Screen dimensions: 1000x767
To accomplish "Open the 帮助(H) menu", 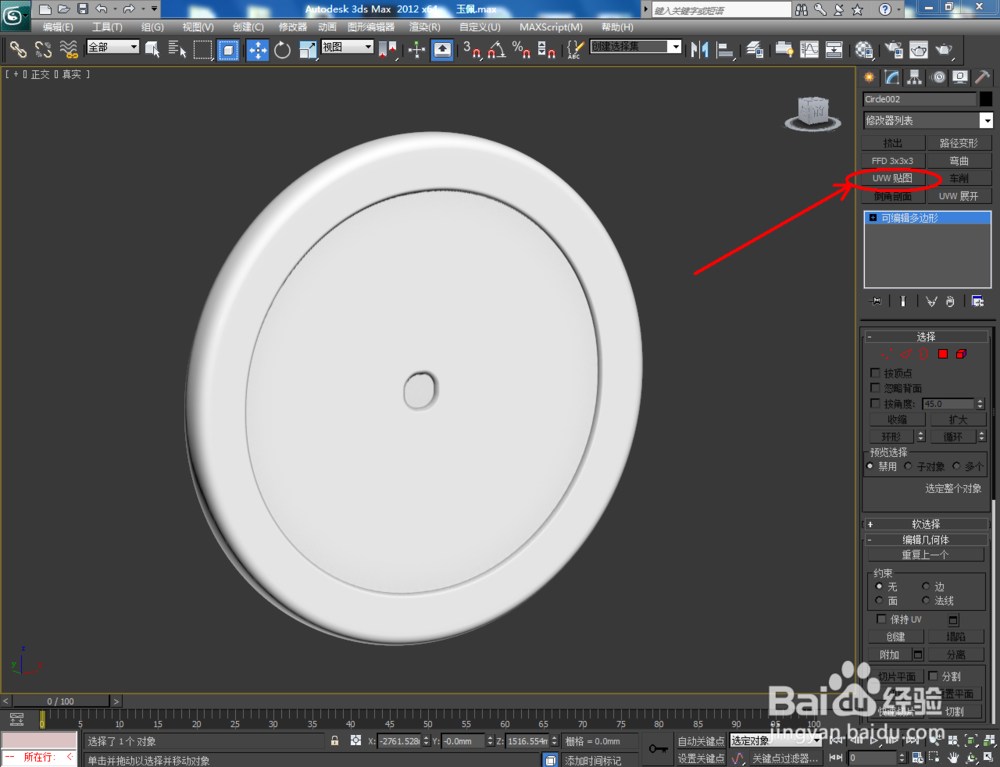I will click(617, 27).
